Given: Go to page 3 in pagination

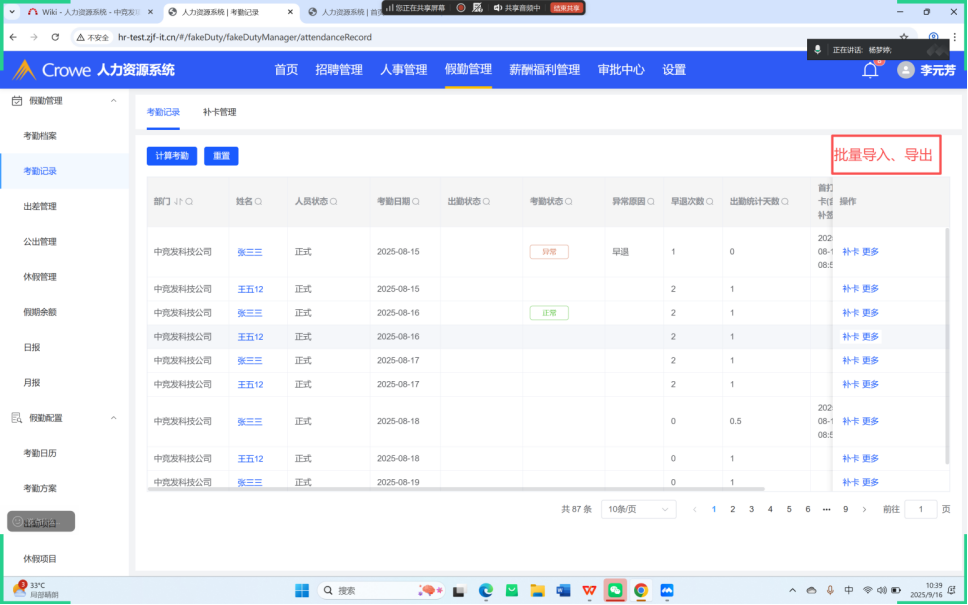Looking at the screenshot, I should pos(751,509).
